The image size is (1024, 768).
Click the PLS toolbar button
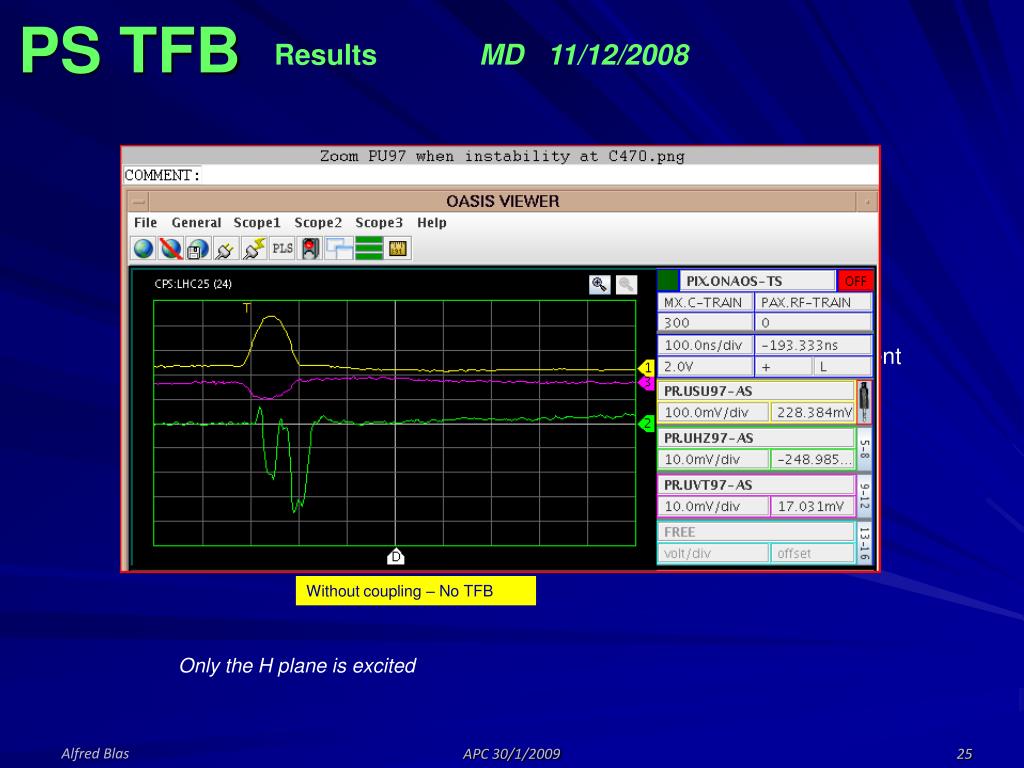(282, 249)
